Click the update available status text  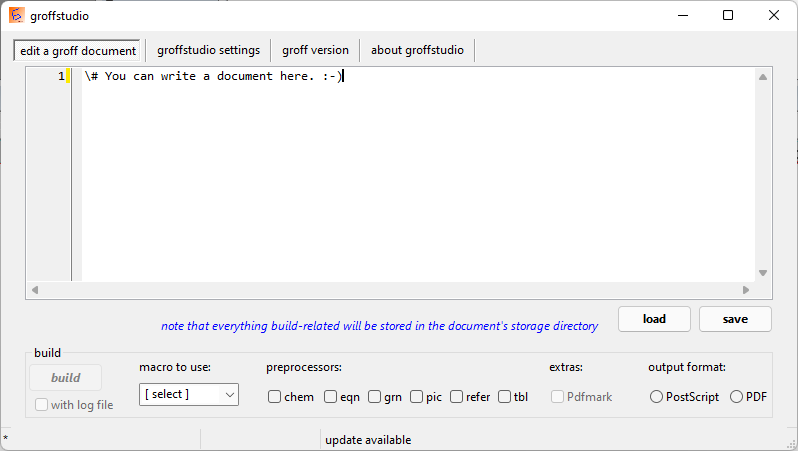pos(368,440)
